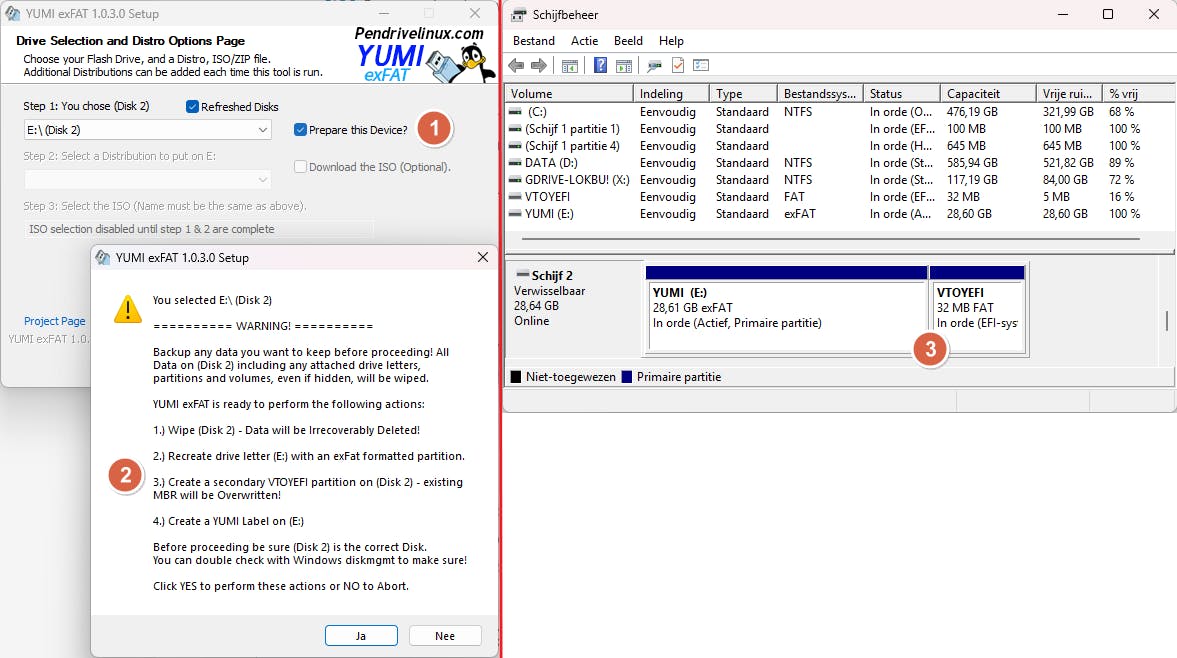
Task: Open the Help menu in Schijfbeheer
Action: coord(671,41)
